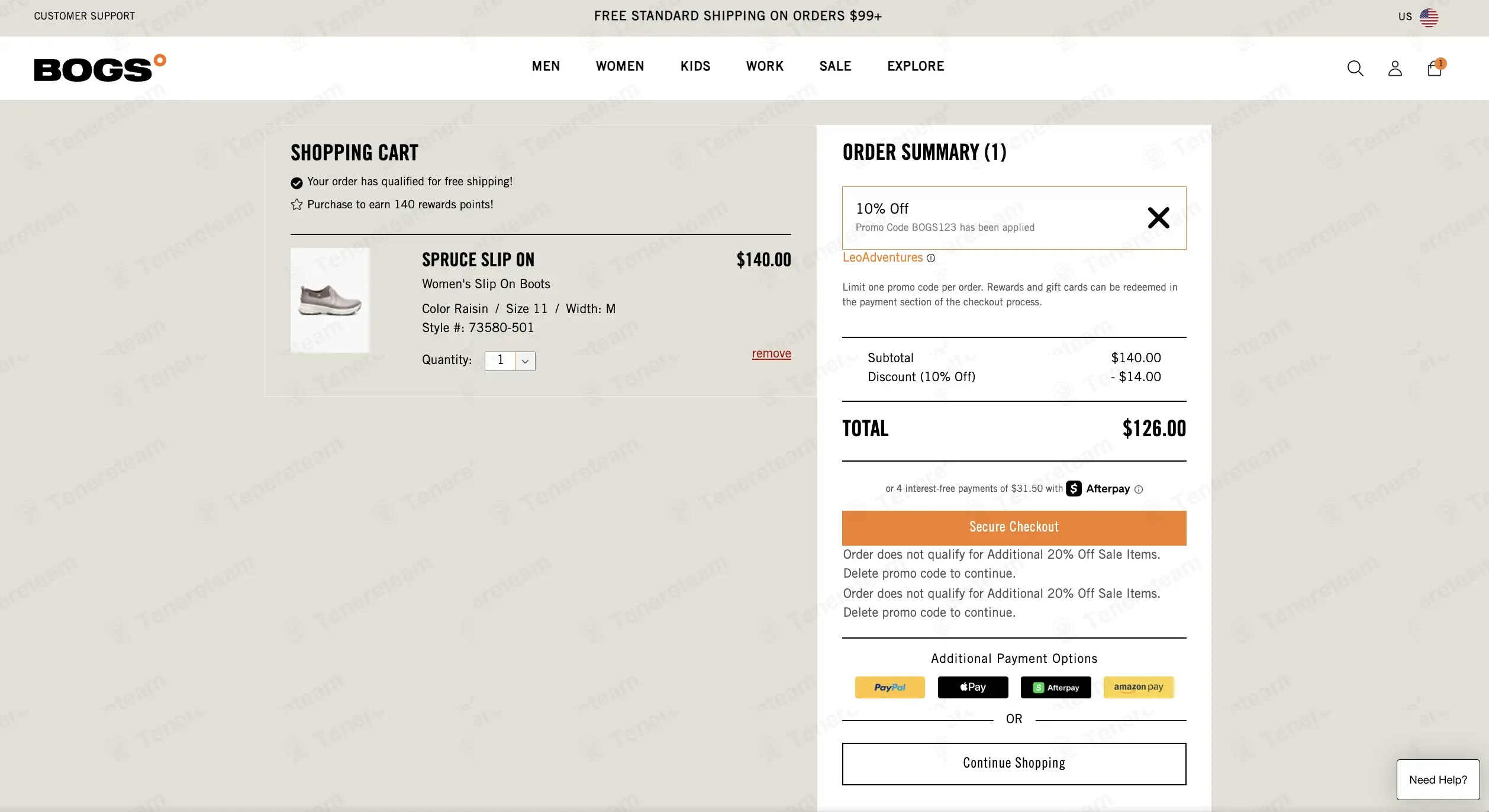Click Continue Shopping button
The height and width of the screenshot is (812, 1489).
[1014, 764]
